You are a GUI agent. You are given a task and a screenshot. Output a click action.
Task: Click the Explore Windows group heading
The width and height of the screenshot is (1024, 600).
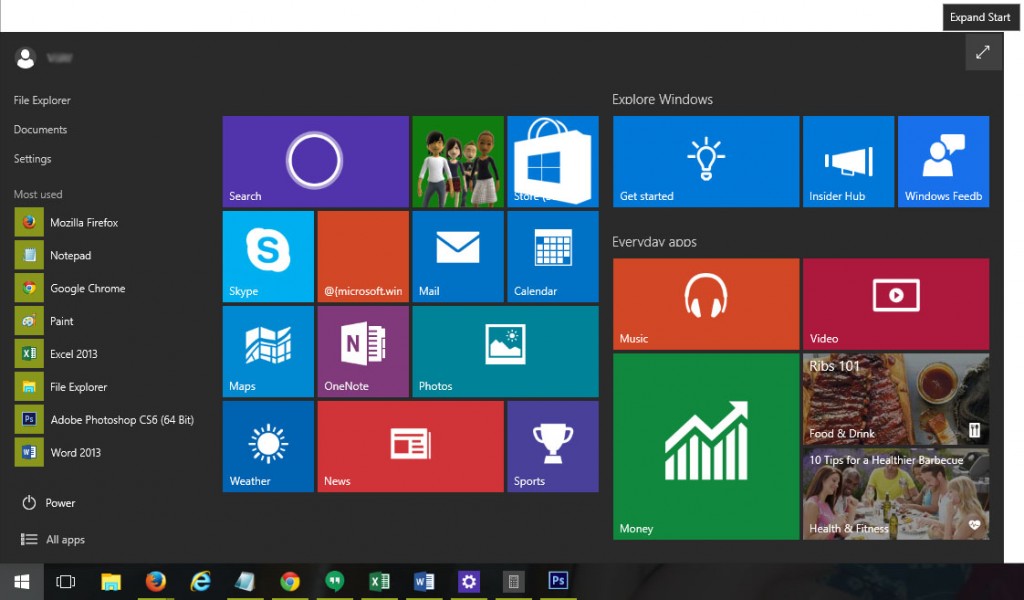662,100
